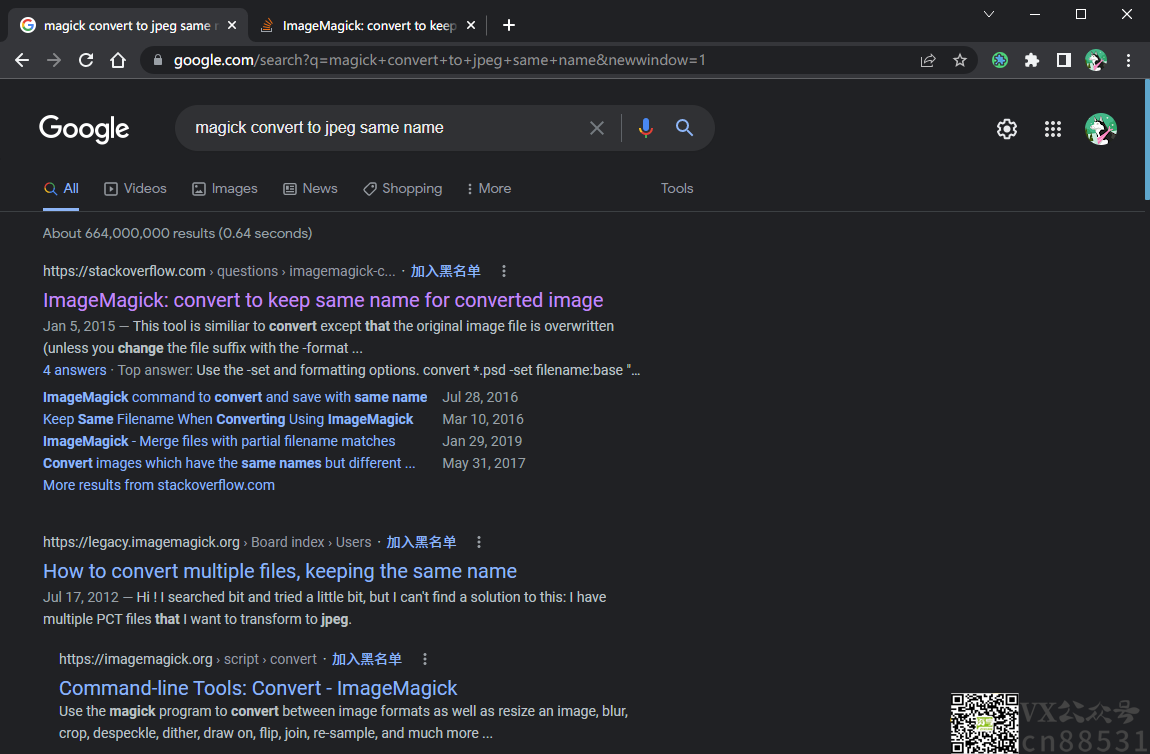Open 'Command-line Tools: Convert - ImageMagick' result

point(258,688)
